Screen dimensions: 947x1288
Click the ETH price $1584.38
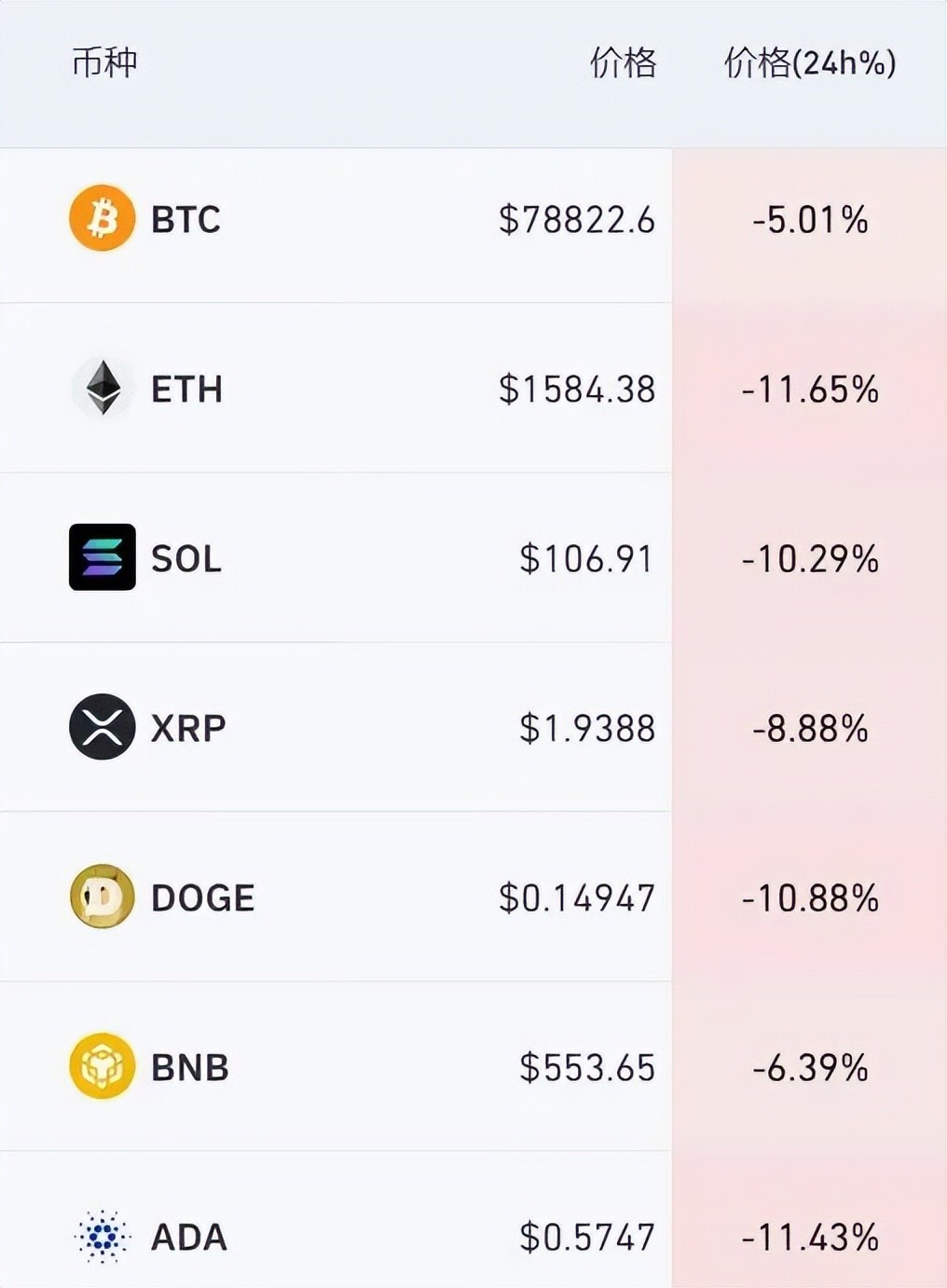click(x=577, y=390)
